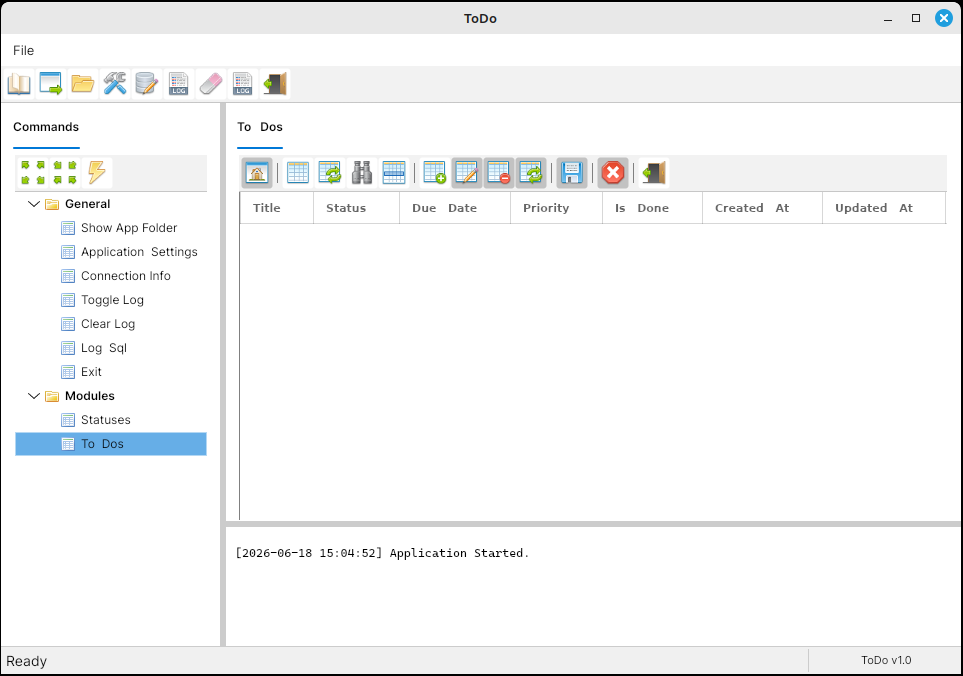Image resolution: width=963 pixels, height=676 pixels.
Task: Click ToDo v1.0 in status bar
Action: [x=886, y=661]
